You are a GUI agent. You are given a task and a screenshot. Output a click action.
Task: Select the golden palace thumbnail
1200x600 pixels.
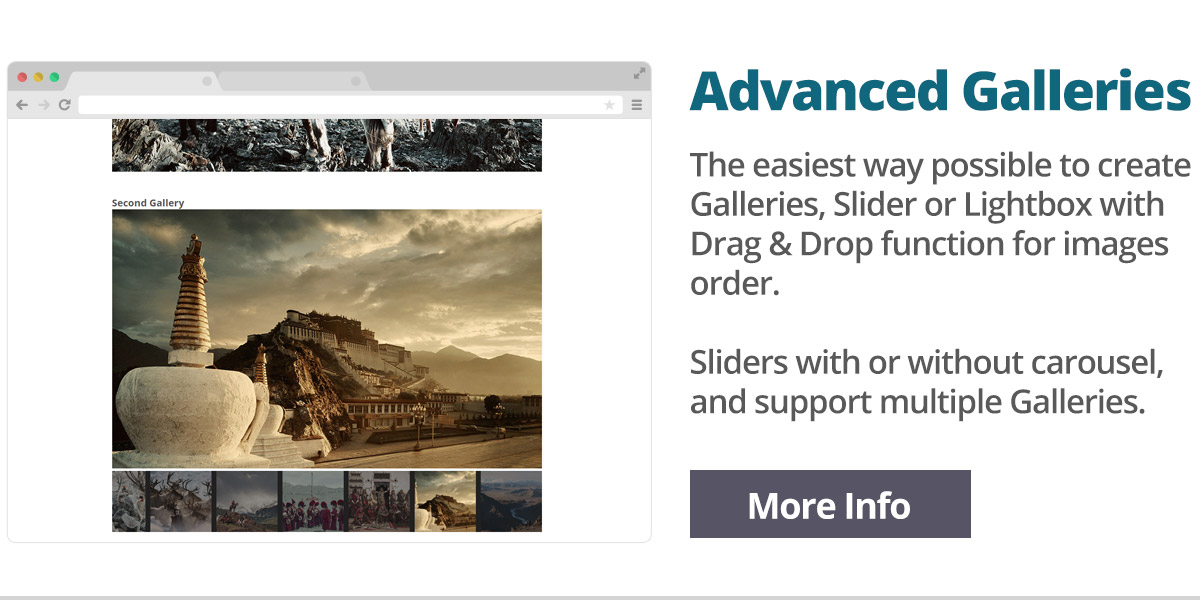click(x=446, y=501)
